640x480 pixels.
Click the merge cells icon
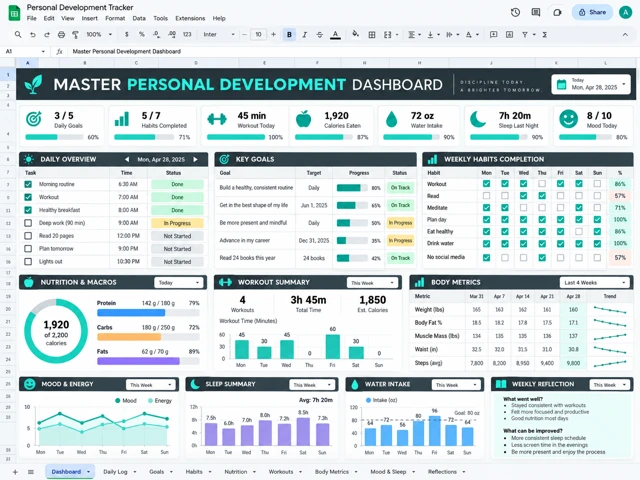pyautogui.click(x=387, y=35)
